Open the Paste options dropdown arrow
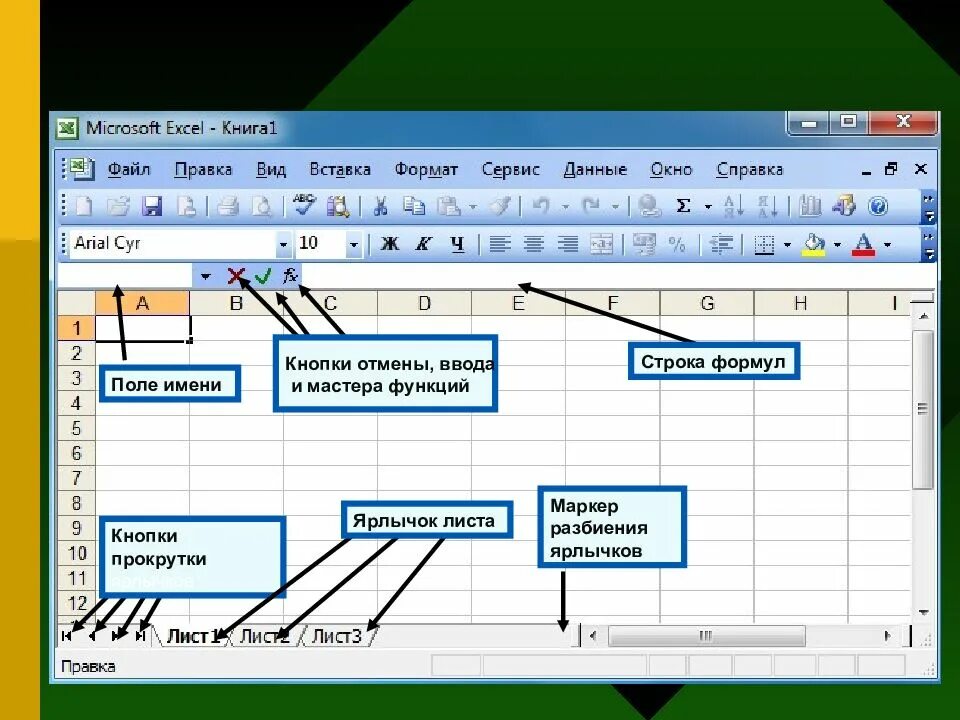The width and height of the screenshot is (960, 720). (x=473, y=206)
